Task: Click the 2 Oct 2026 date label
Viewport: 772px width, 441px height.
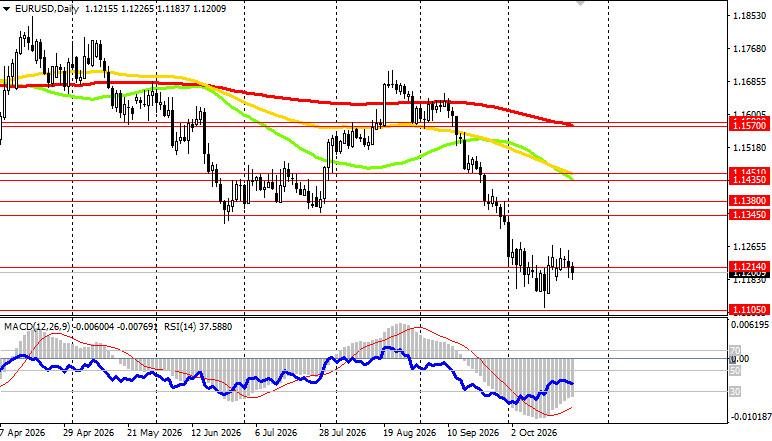Action: [534, 433]
